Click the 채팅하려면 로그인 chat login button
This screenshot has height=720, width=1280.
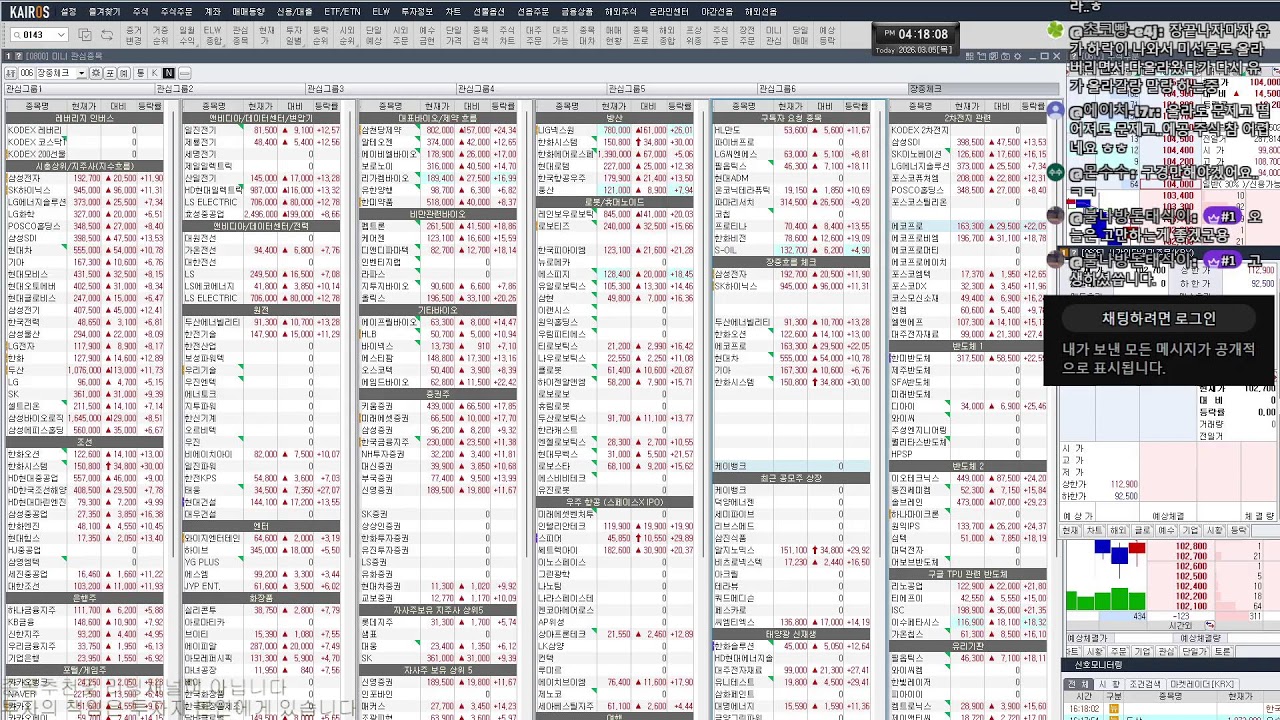point(1159,318)
